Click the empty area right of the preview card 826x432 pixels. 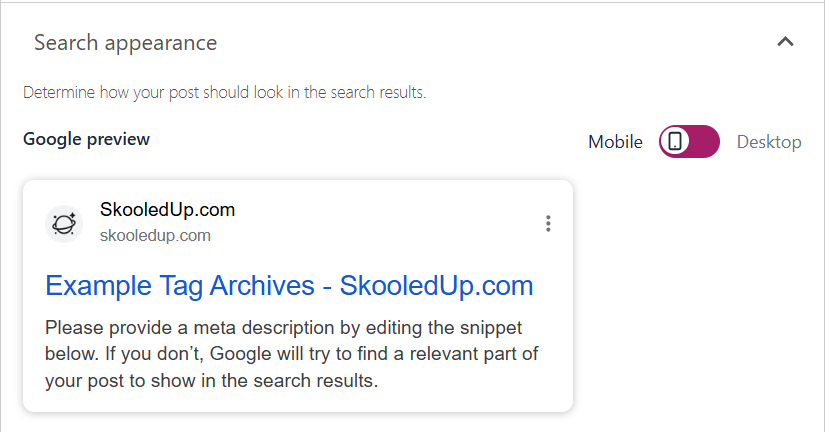[700, 300]
